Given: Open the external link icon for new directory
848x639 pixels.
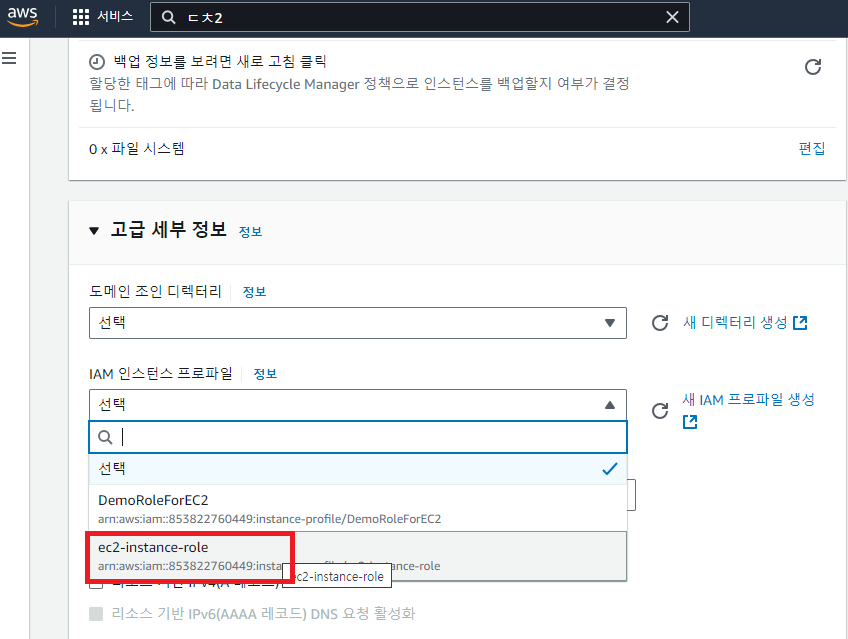Looking at the screenshot, I should (x=800, y=323).
